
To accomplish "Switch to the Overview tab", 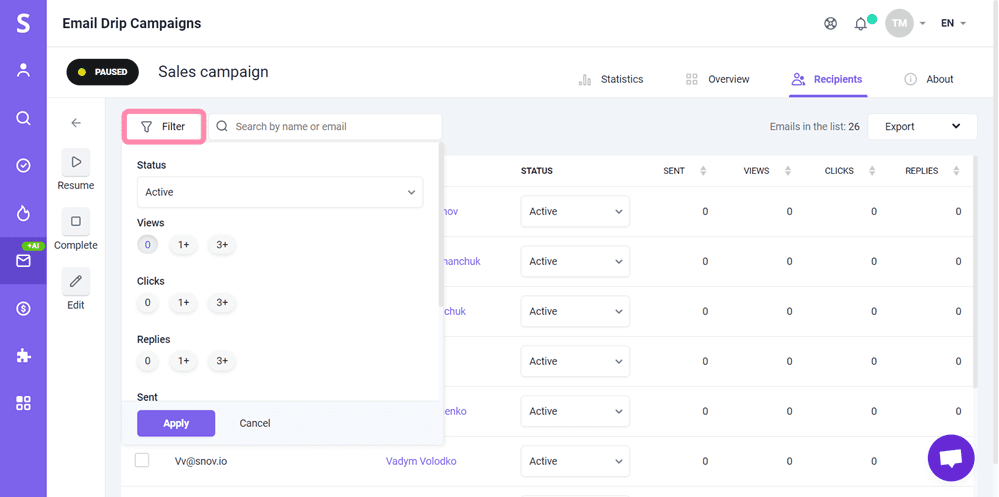I will click(x=717, y=79).
